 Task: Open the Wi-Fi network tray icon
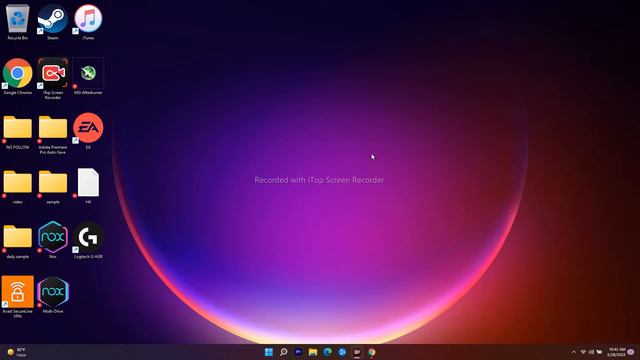tap(583, 352)
